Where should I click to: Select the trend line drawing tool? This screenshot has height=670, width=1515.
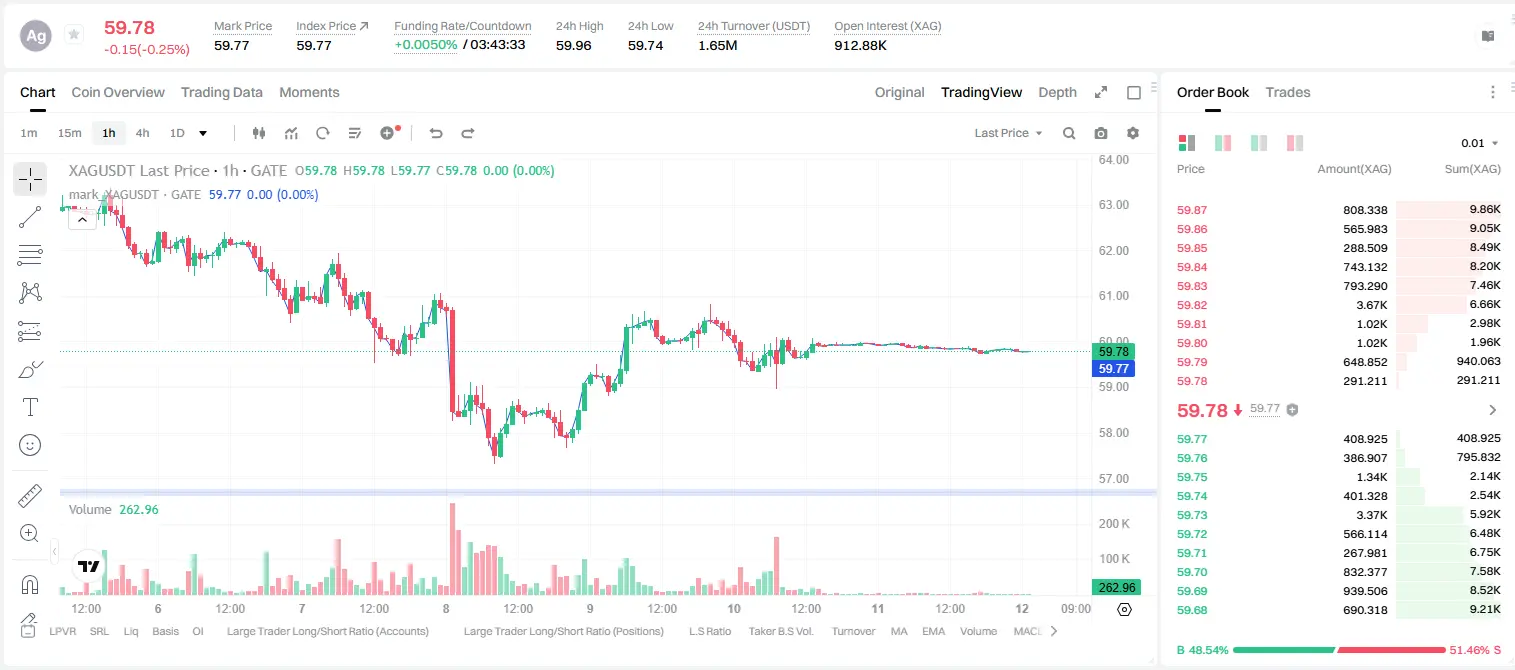pos(30,217)
